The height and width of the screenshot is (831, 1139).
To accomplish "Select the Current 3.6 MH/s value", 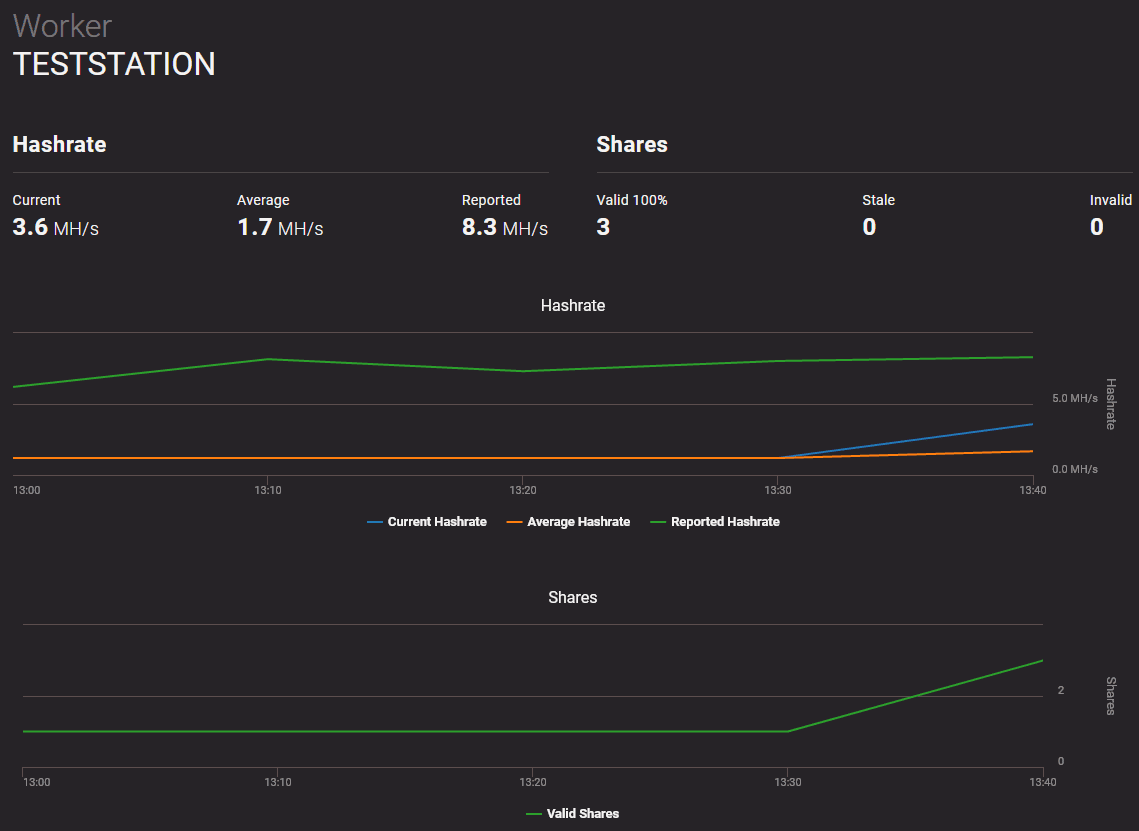I will pyautogui.click(x=55, y=227).
